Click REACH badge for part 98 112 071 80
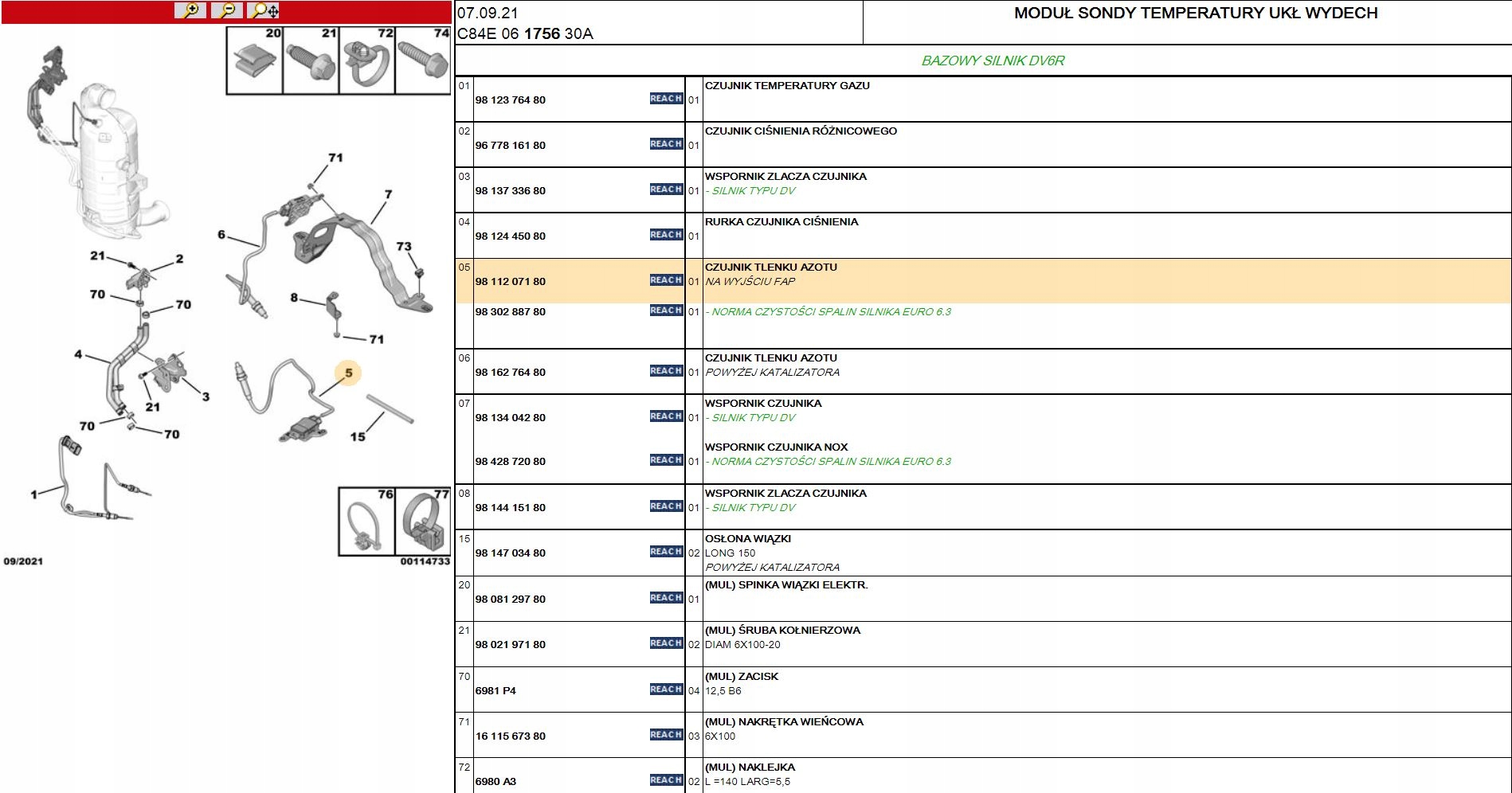This screenshot has width=1512, height=793. (x=666, y=280)
